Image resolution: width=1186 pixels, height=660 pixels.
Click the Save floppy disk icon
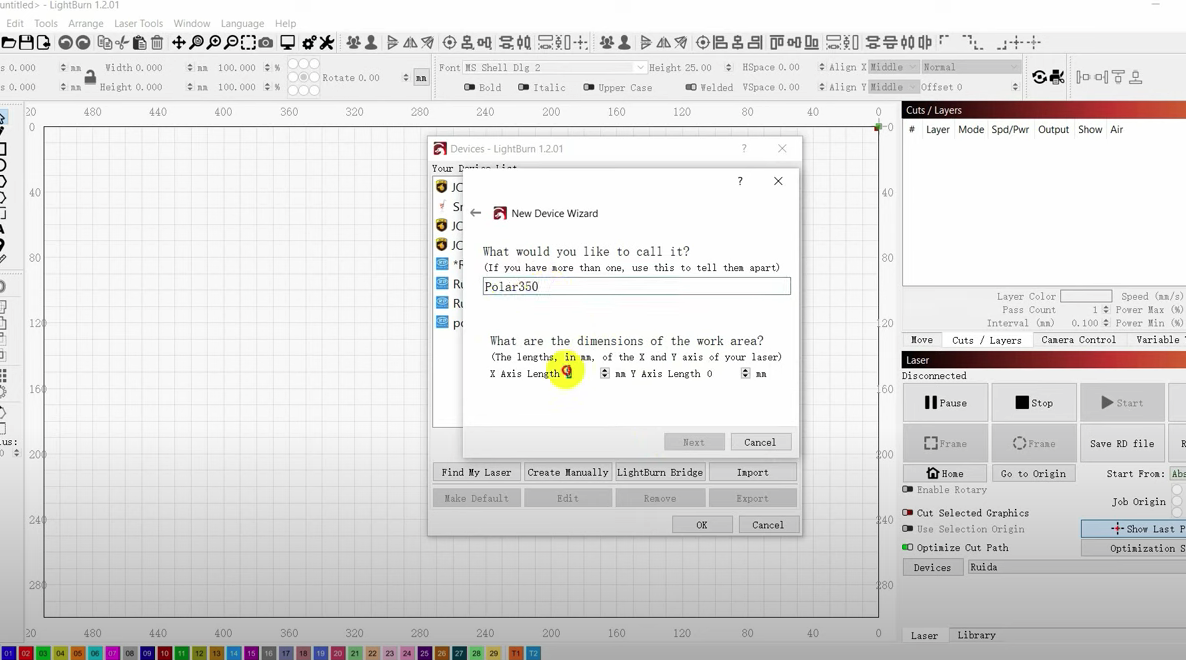pos(26,43)
